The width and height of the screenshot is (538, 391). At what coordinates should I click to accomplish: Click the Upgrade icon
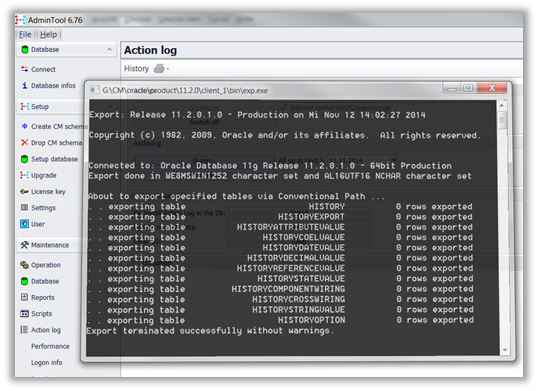pos(24,175)
